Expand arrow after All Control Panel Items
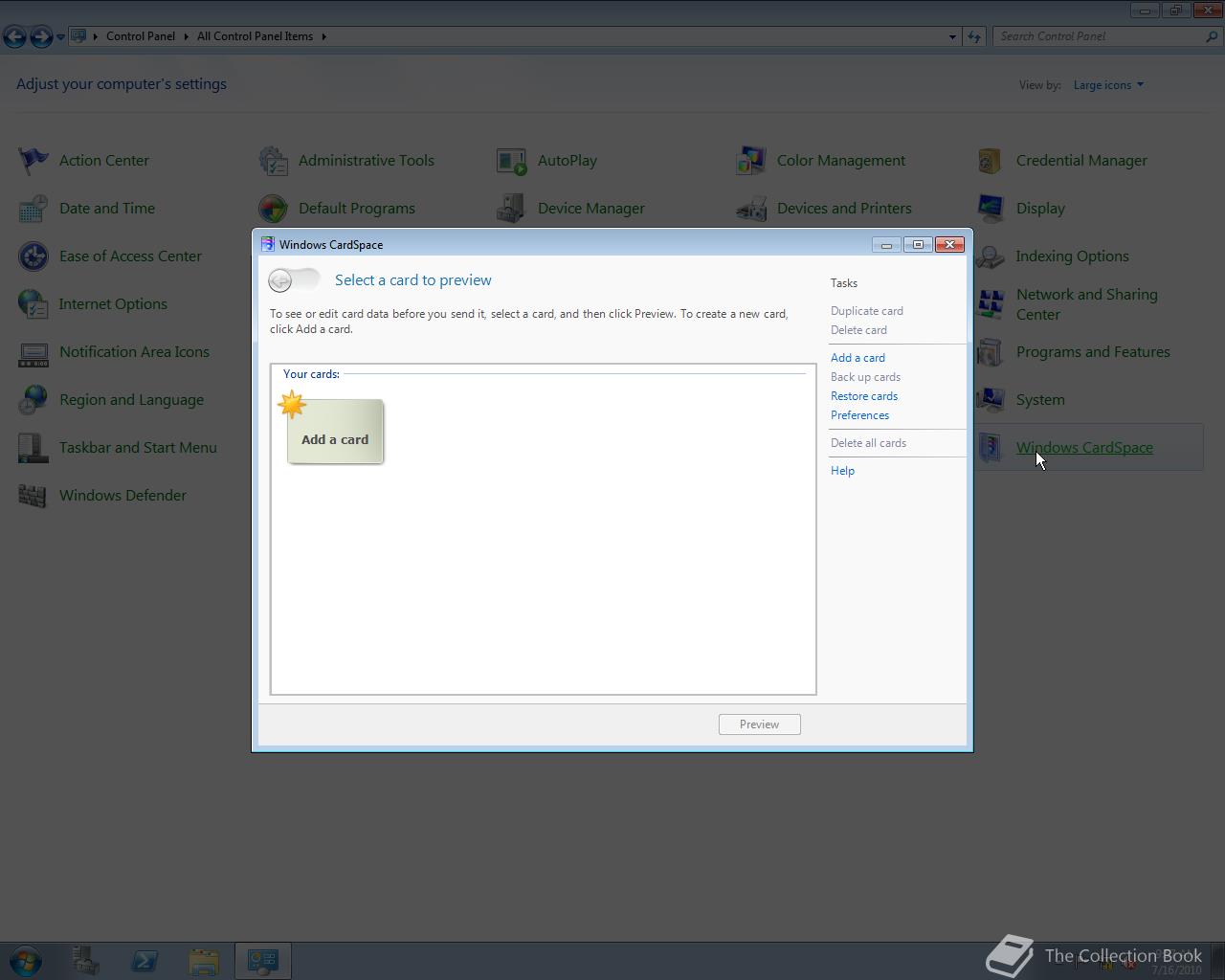This screenshot has width=1225, height=980. point(324,36)
